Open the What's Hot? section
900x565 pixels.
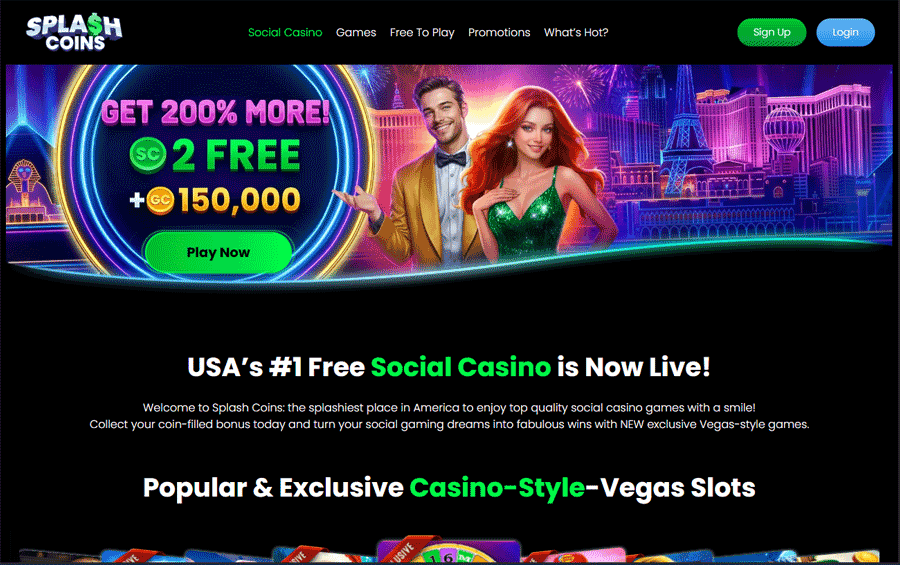click(576, 33)
